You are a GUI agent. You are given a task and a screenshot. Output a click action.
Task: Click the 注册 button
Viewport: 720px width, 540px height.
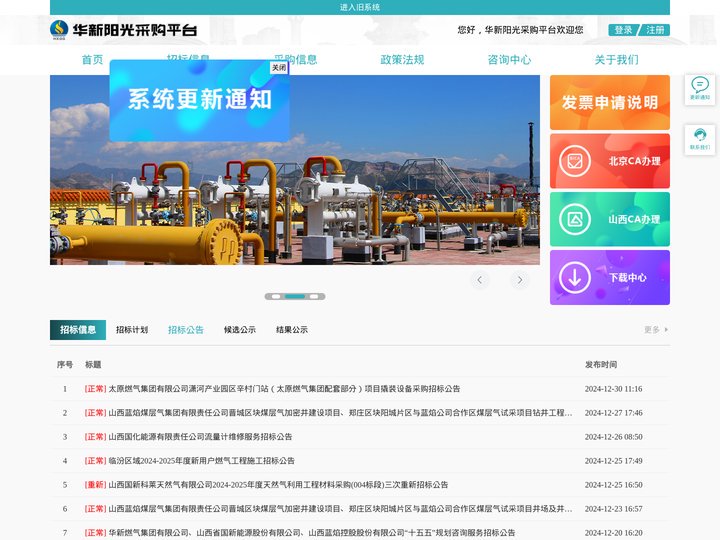tap(655, 30)
